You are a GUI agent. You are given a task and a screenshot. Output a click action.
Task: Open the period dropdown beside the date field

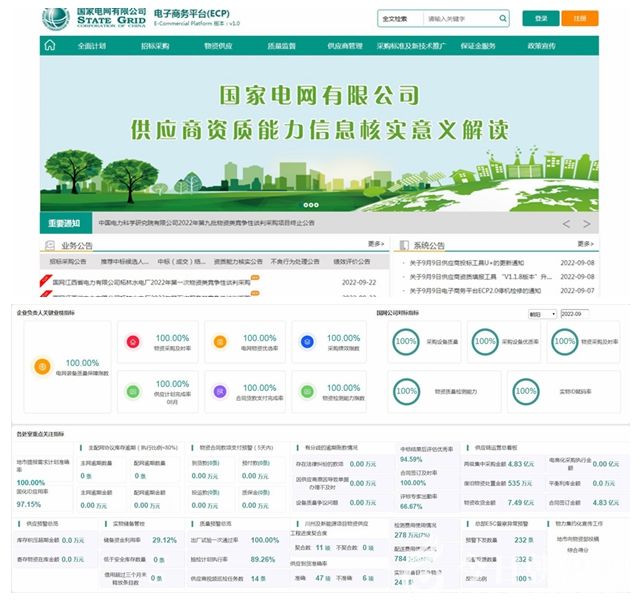click(x=541, y=313)
